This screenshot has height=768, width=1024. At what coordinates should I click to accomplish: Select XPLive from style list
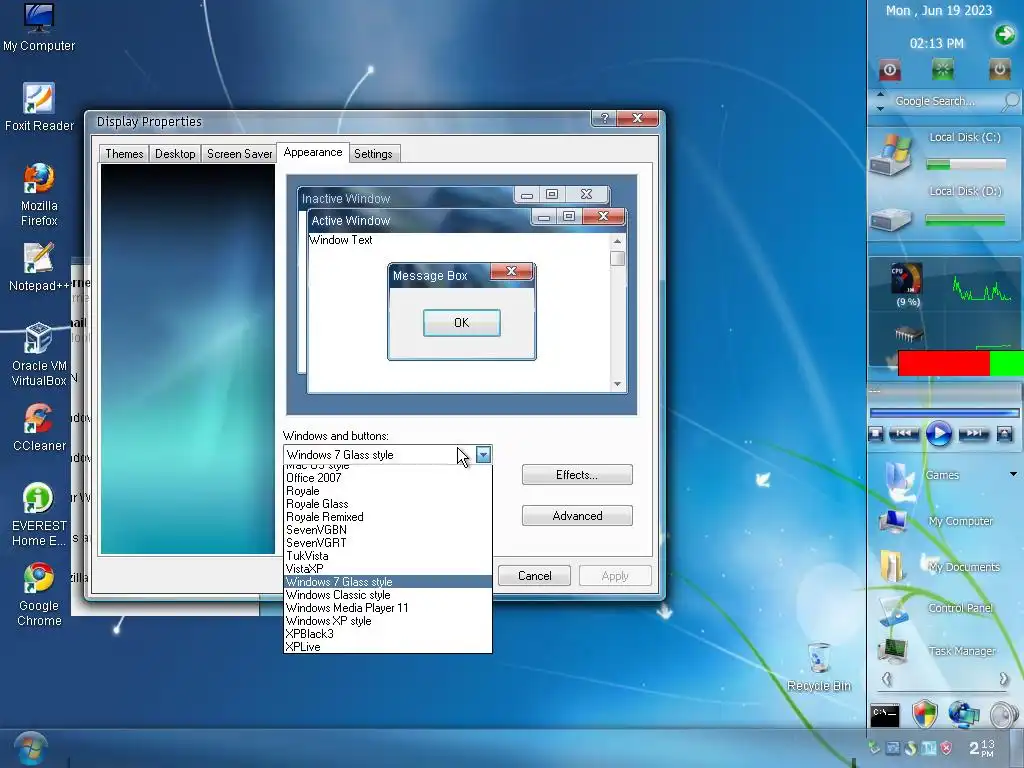(x=388, y=647)
